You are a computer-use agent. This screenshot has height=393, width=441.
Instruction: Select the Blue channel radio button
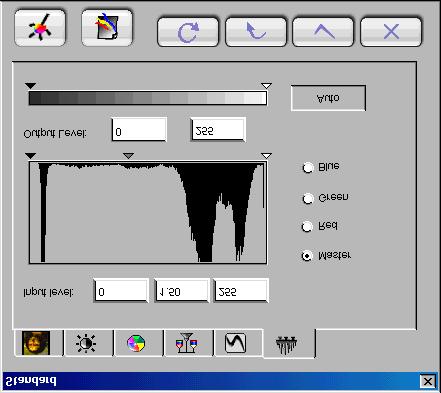coord(308,168)
